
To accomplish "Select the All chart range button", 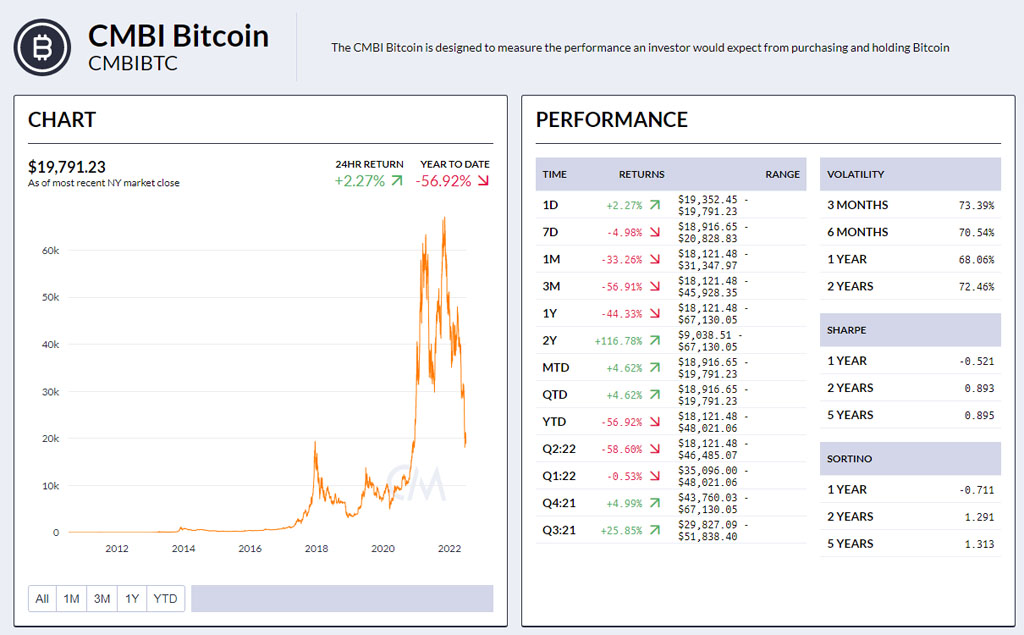I will [42, 598].
